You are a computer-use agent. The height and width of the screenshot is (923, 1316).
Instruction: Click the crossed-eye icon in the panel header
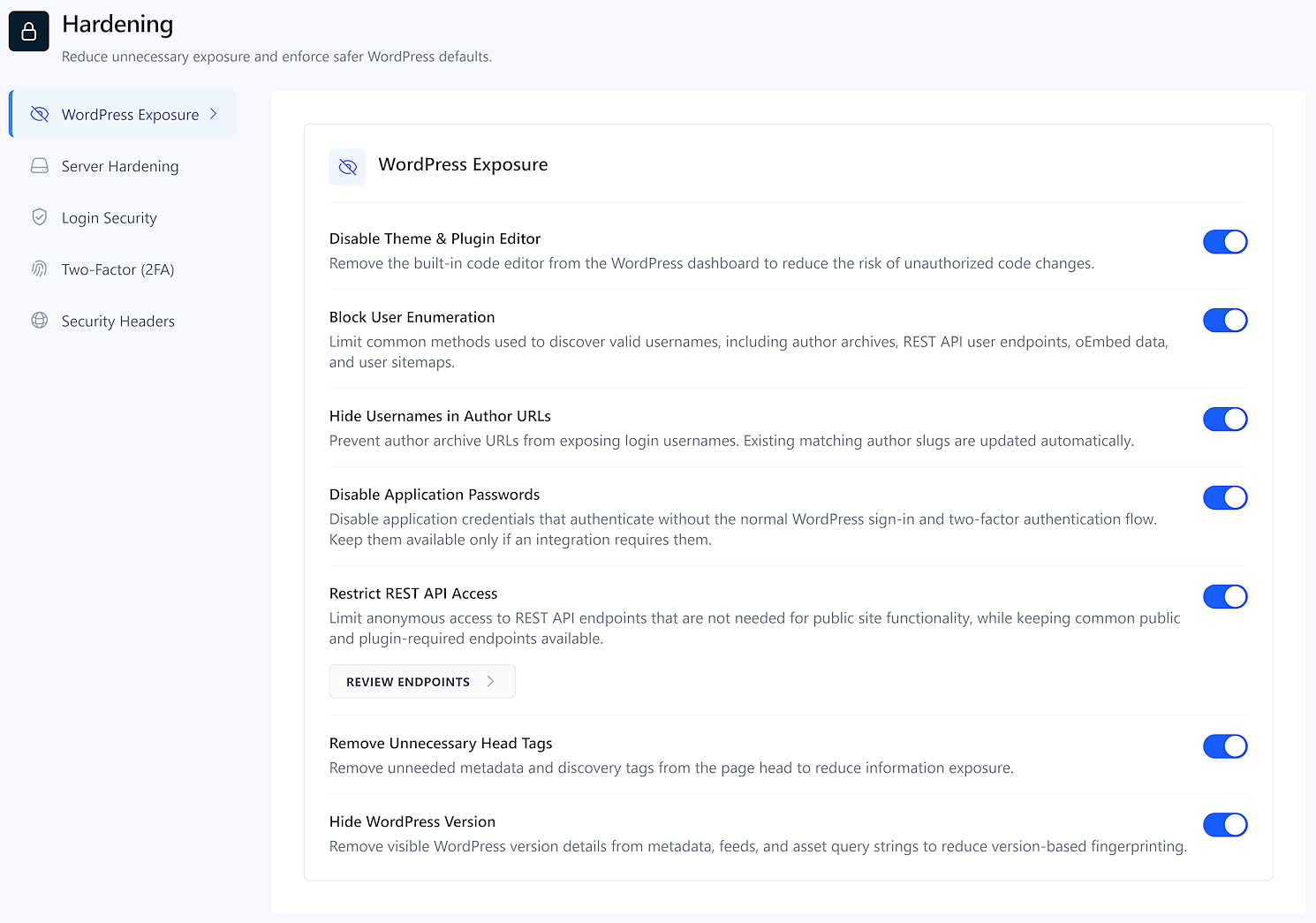pyautogui.click(x=347, y=167)
